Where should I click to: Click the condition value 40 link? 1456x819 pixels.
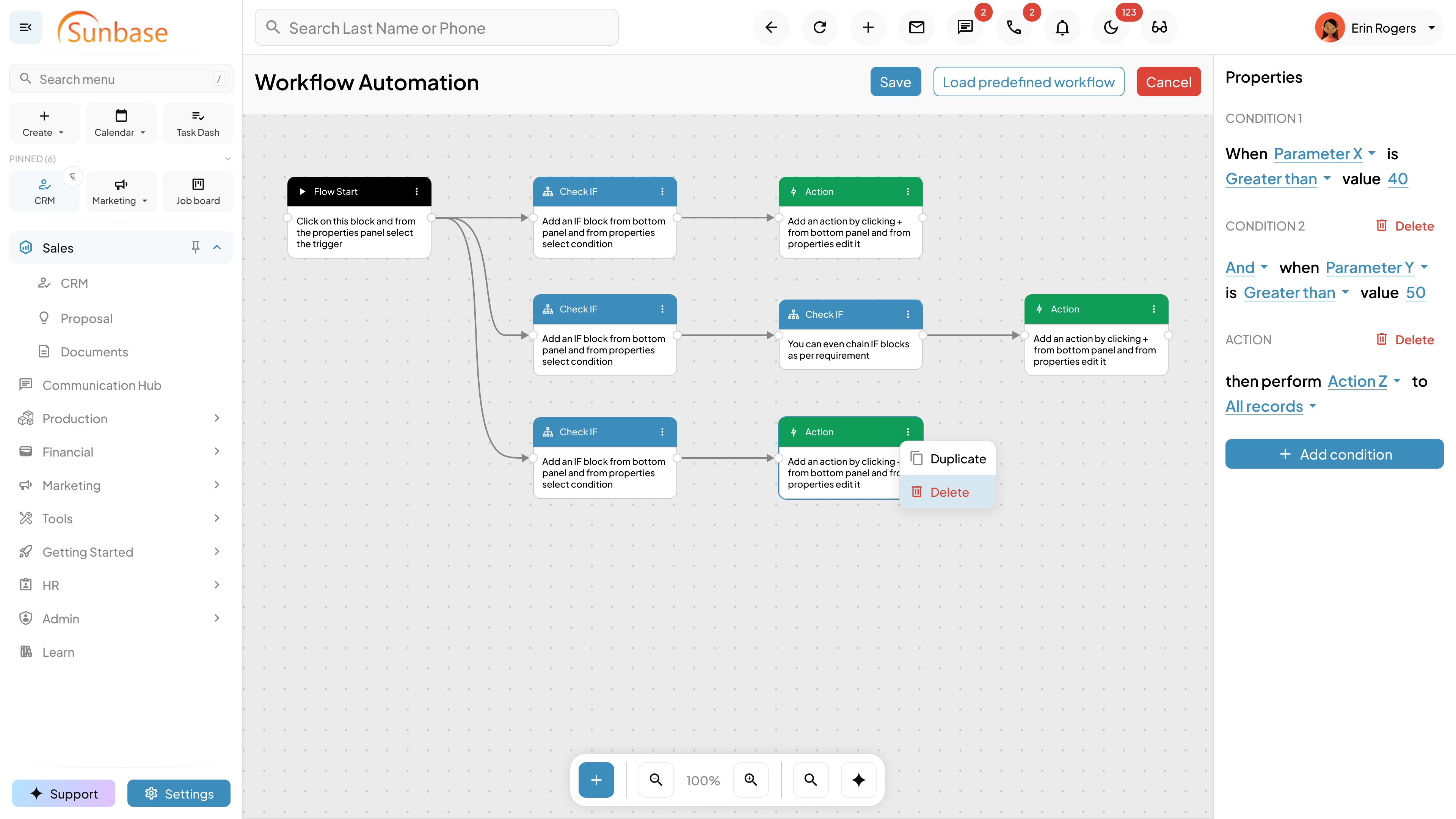point(1397,179)
